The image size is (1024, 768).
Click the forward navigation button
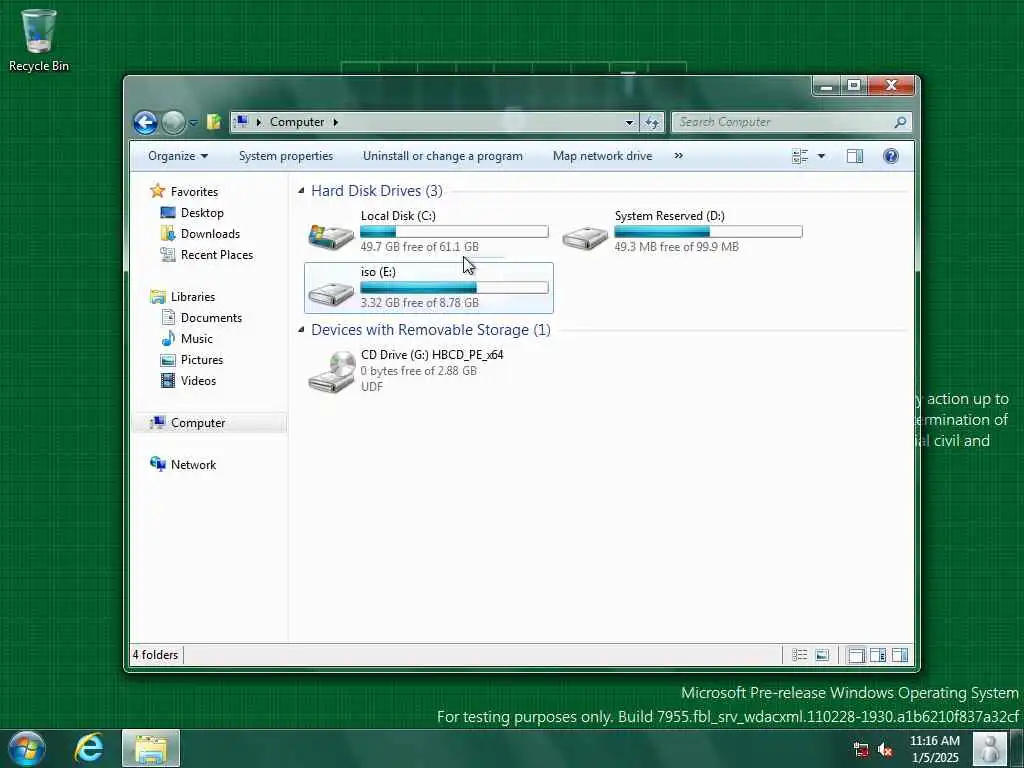coord(173,122)
